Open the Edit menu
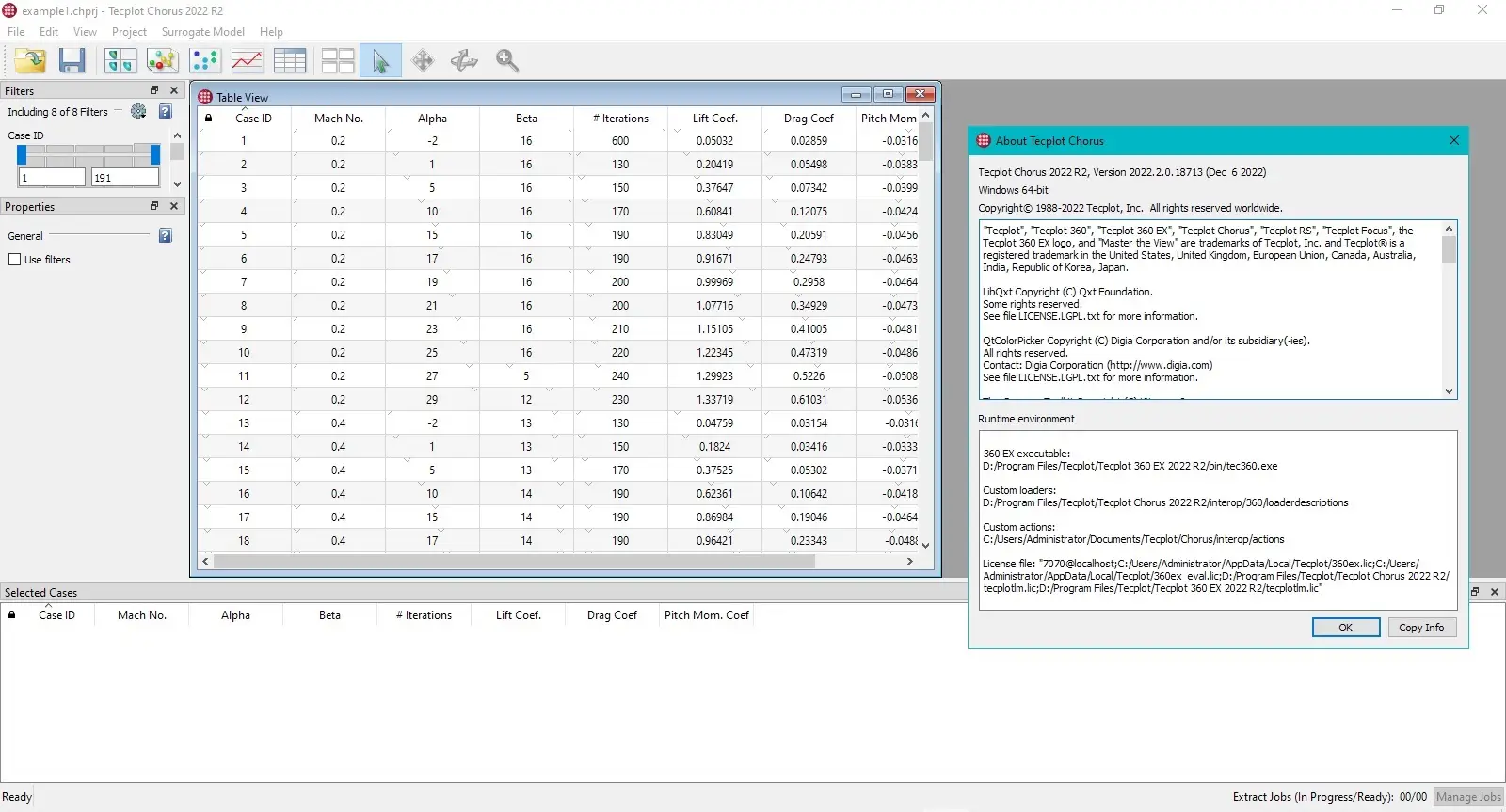 click(49, 31)
